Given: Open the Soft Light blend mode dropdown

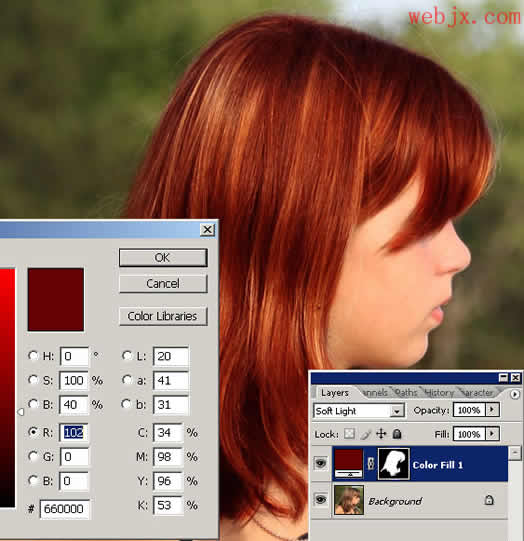Looking at the screenshot, I should tap(359, 411).
